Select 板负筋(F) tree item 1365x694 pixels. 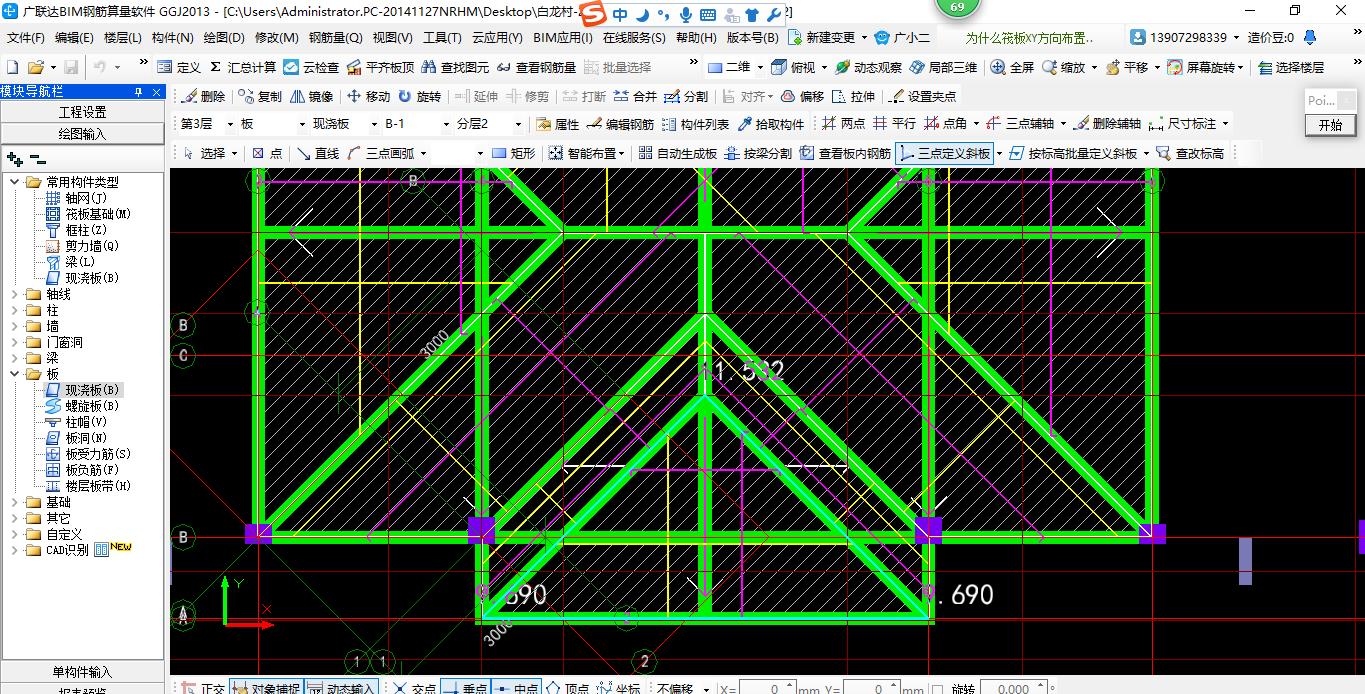click(92, 470)
